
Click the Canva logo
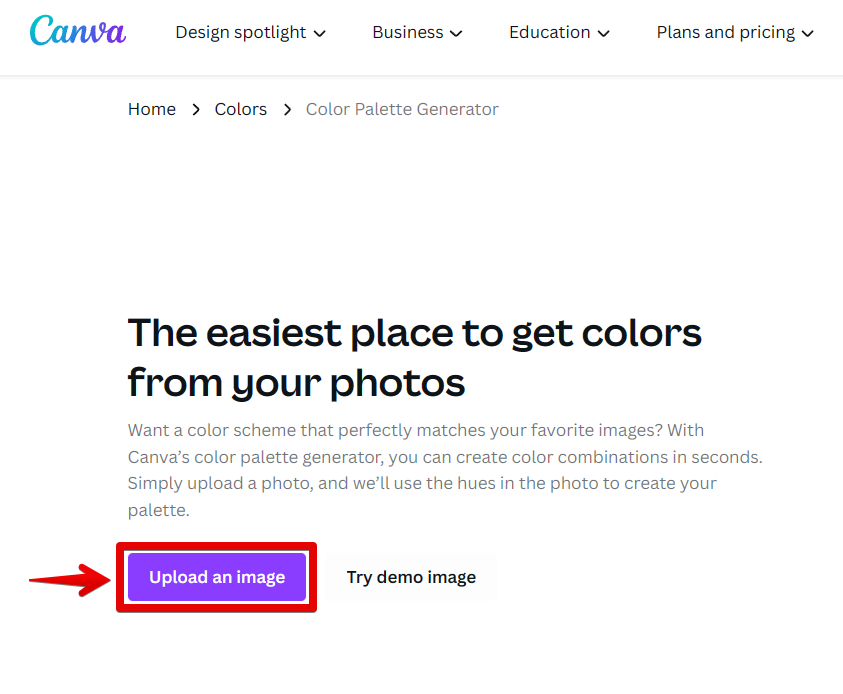point(78,31)
